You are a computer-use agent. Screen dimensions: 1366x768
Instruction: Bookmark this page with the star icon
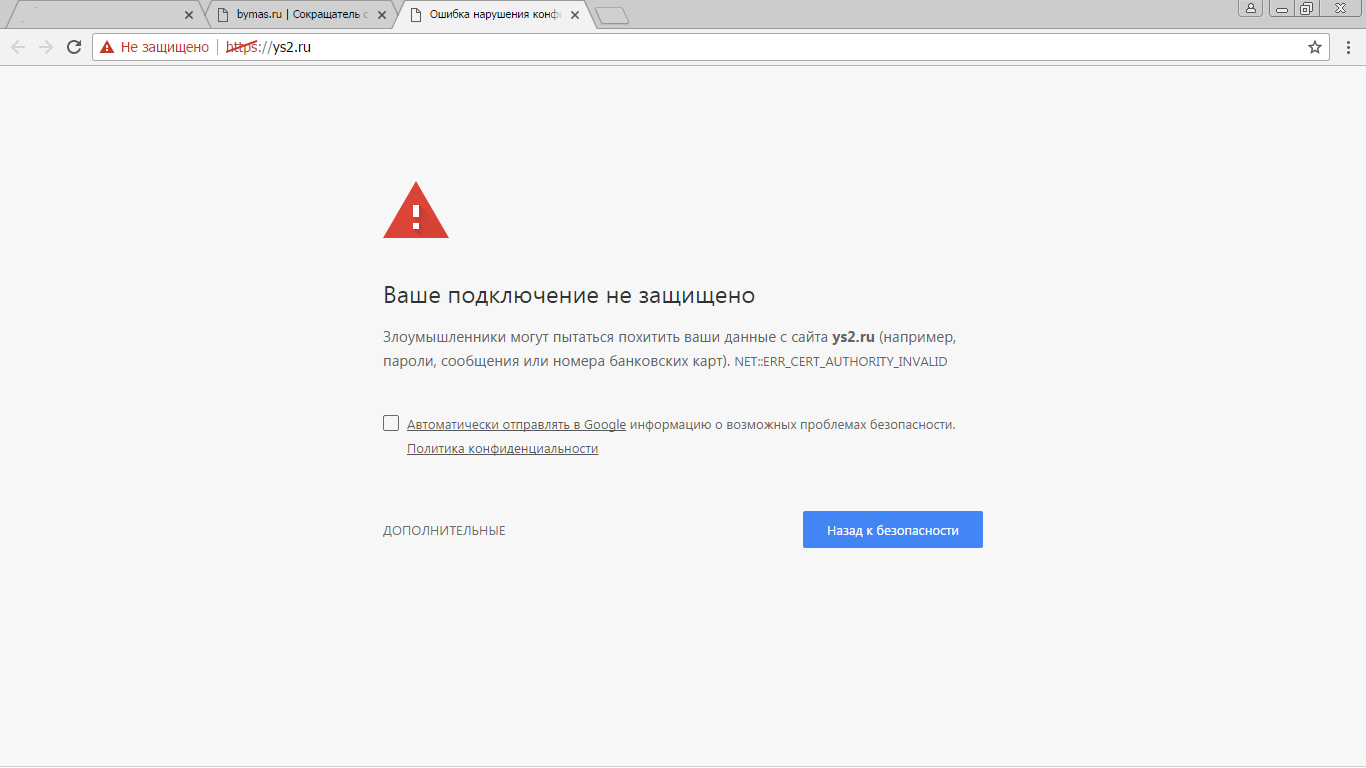click(x=1314, y=47)
